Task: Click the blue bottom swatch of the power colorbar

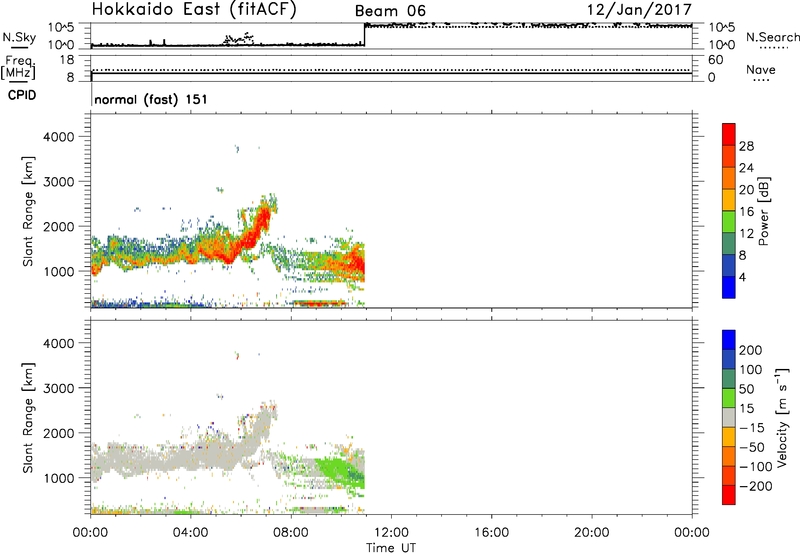Action: [729, 287]
